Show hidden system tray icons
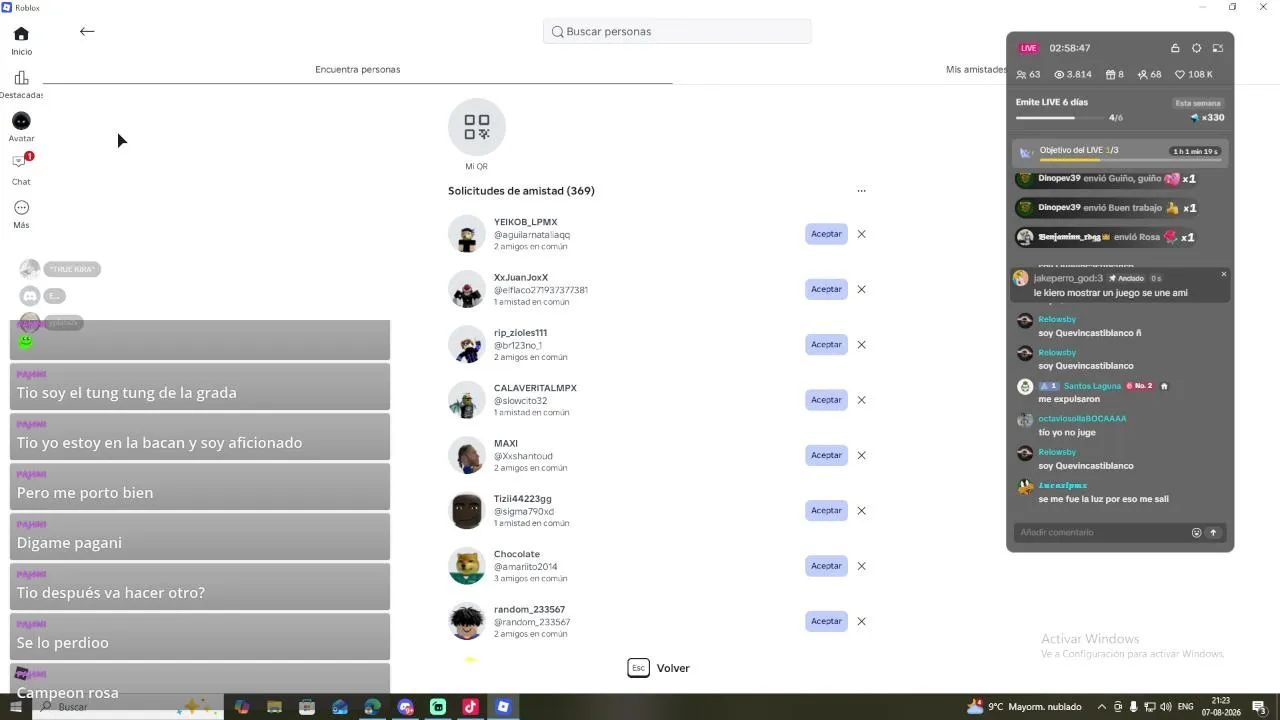 1102,707
